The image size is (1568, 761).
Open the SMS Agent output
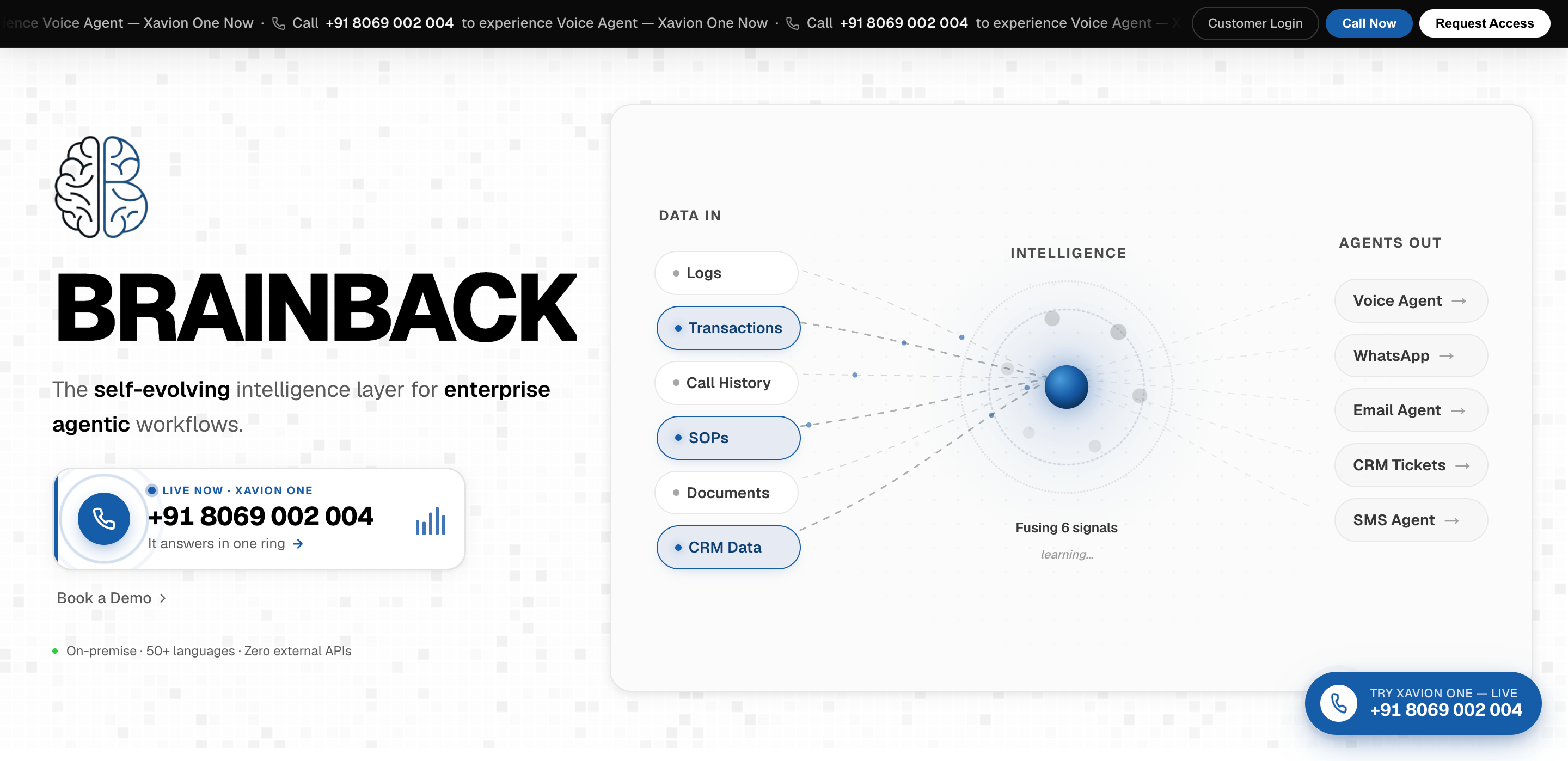click(x=1410, y=520)
